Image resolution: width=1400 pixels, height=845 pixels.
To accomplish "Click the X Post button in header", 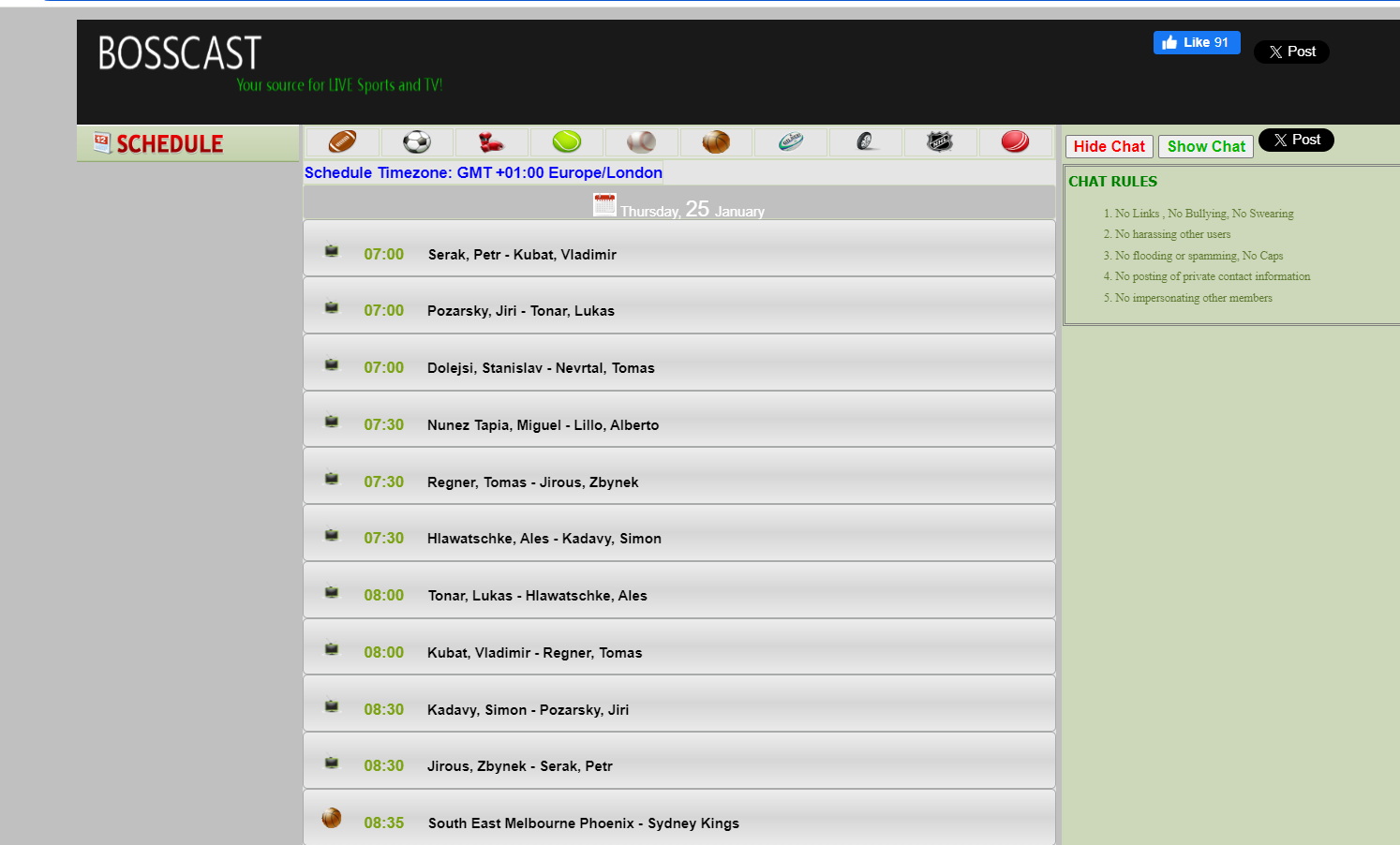I will pyautogui.click(x=1291, y=52).
